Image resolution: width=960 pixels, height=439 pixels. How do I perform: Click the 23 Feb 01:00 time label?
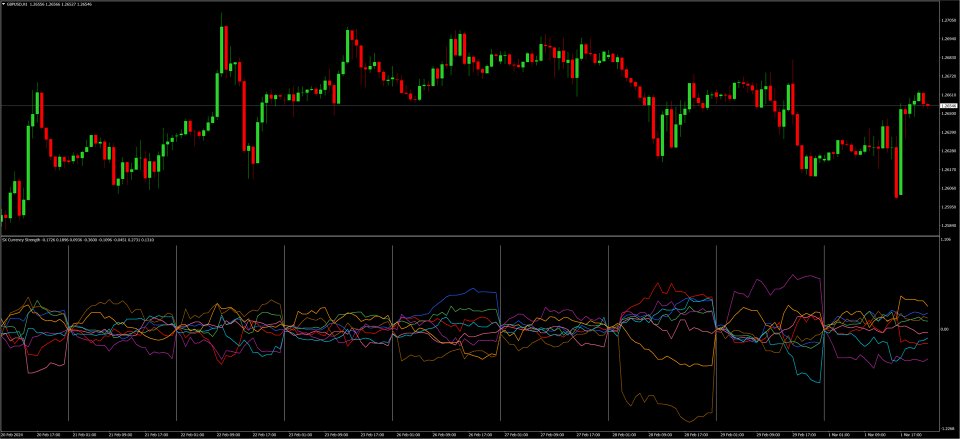pos(301,435)
